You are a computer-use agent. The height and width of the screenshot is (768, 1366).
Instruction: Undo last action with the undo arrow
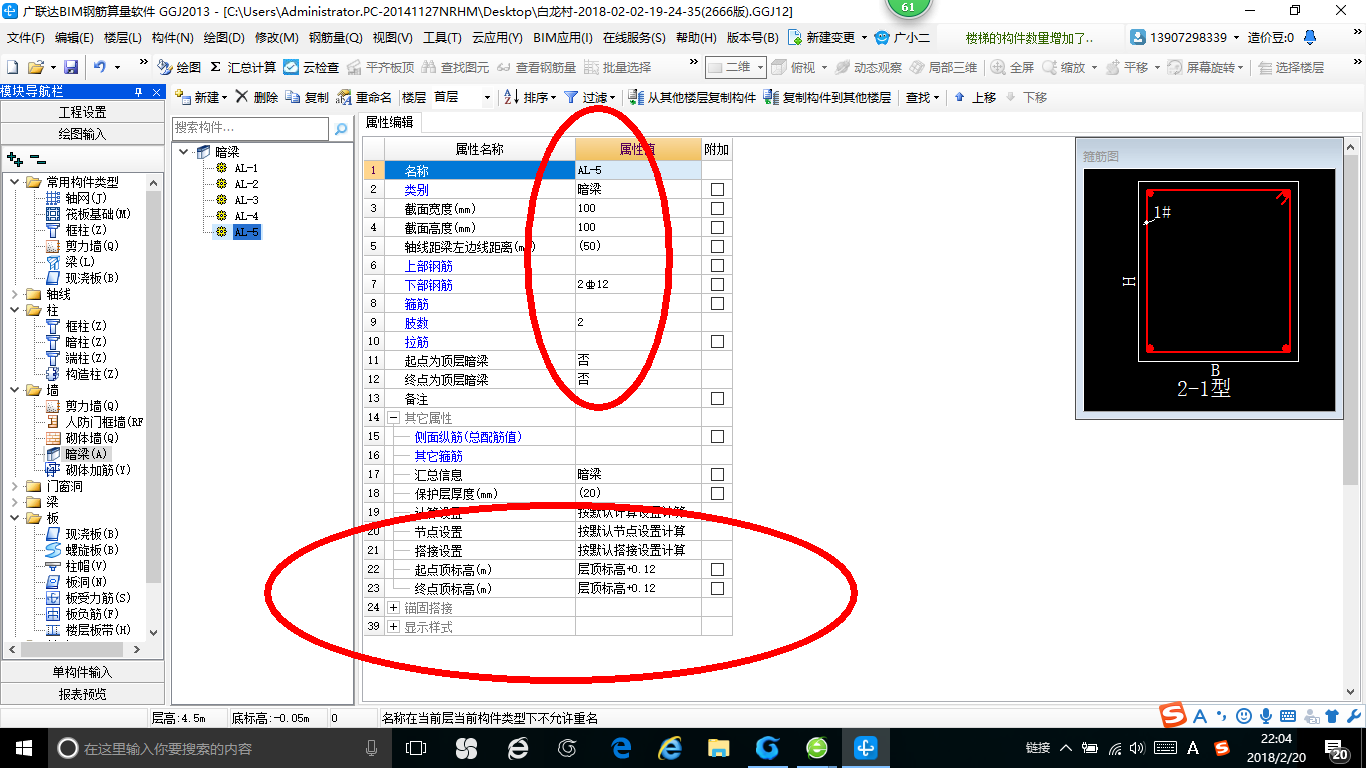100,67
